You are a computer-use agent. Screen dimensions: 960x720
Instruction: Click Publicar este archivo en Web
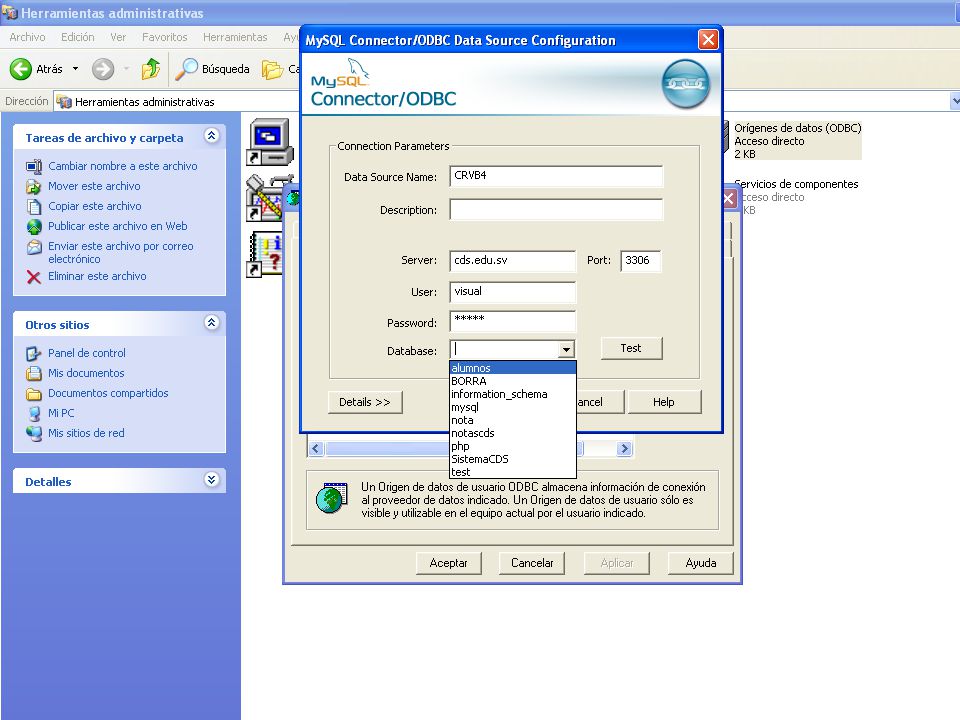click(118, 226)
